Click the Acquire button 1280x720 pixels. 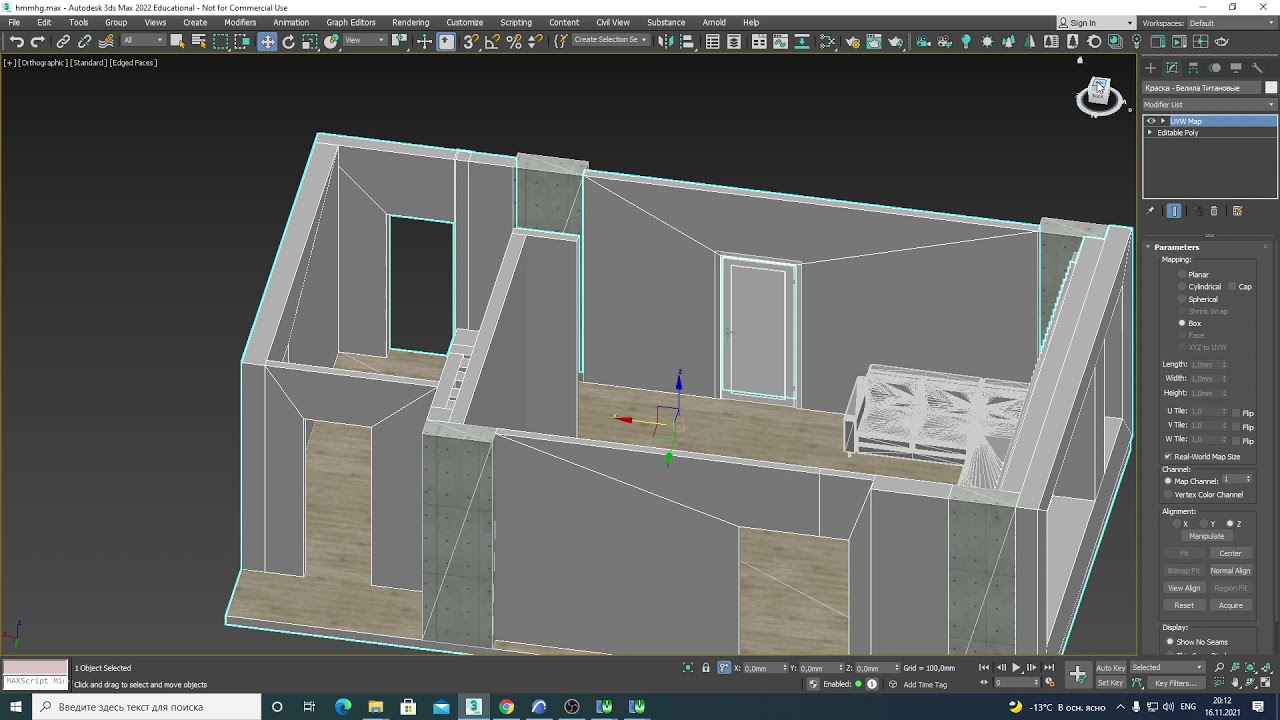(1230, 605)
